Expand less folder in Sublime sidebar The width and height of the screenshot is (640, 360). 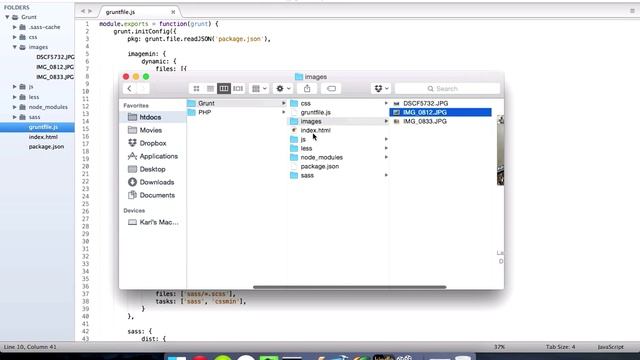[x=15, y=97]
